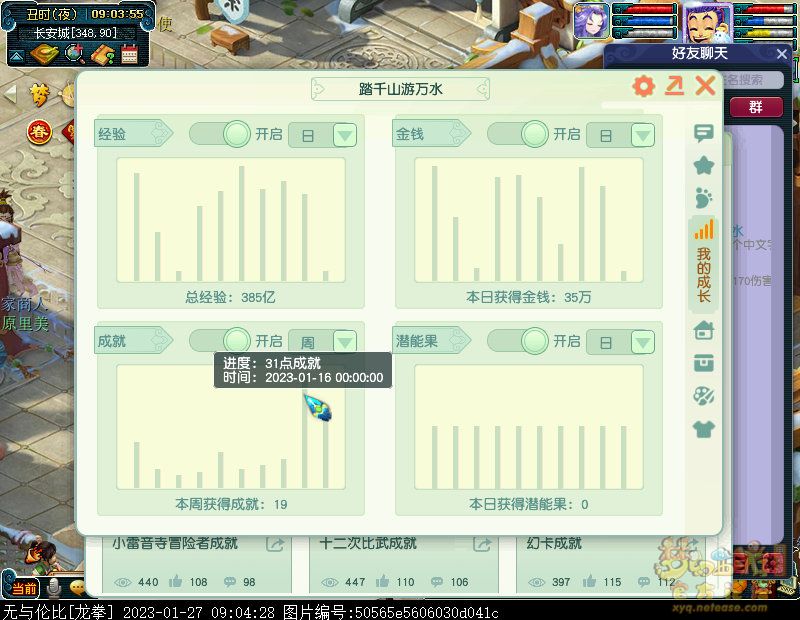Screen dimensions: 800x620
Task: Click the red 春 round icon
Action: coord(39,132)
